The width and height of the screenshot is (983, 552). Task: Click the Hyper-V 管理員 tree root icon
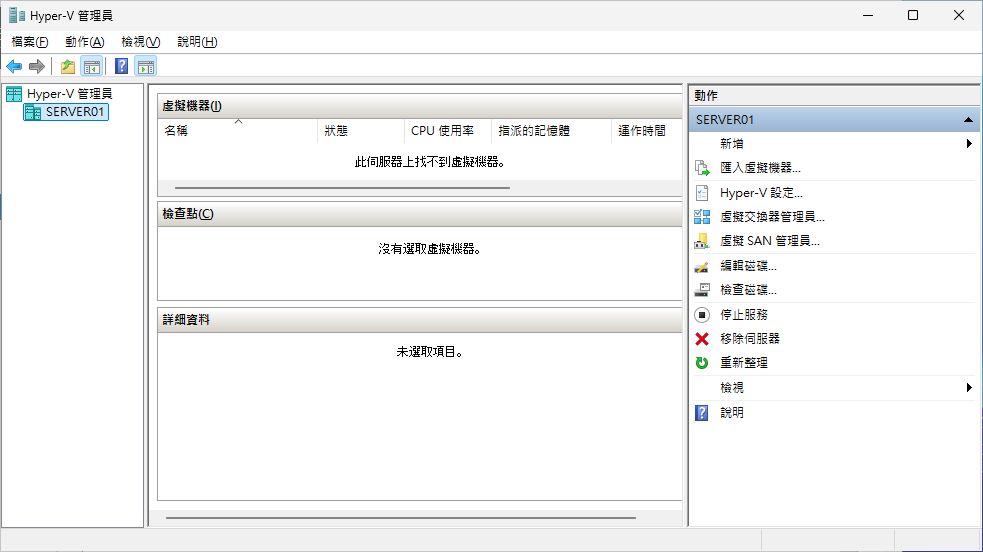point(14,94)
